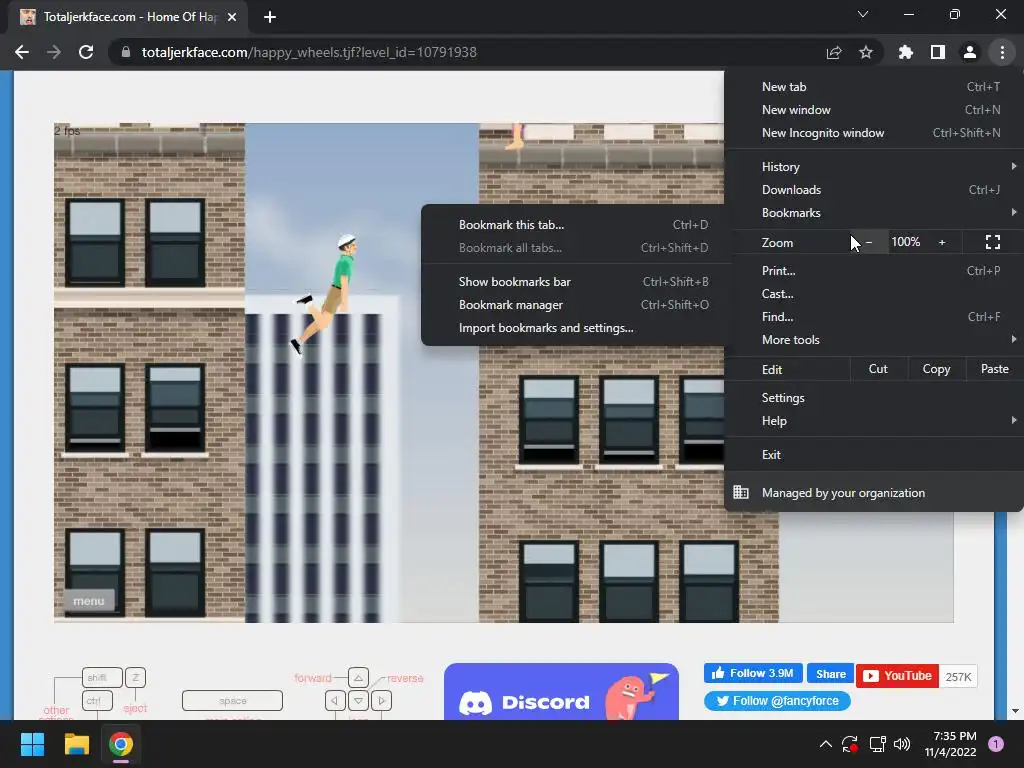Open a new tab with the plus button
The height and width of the screenshot is (768, 1024).
[270, 17]
